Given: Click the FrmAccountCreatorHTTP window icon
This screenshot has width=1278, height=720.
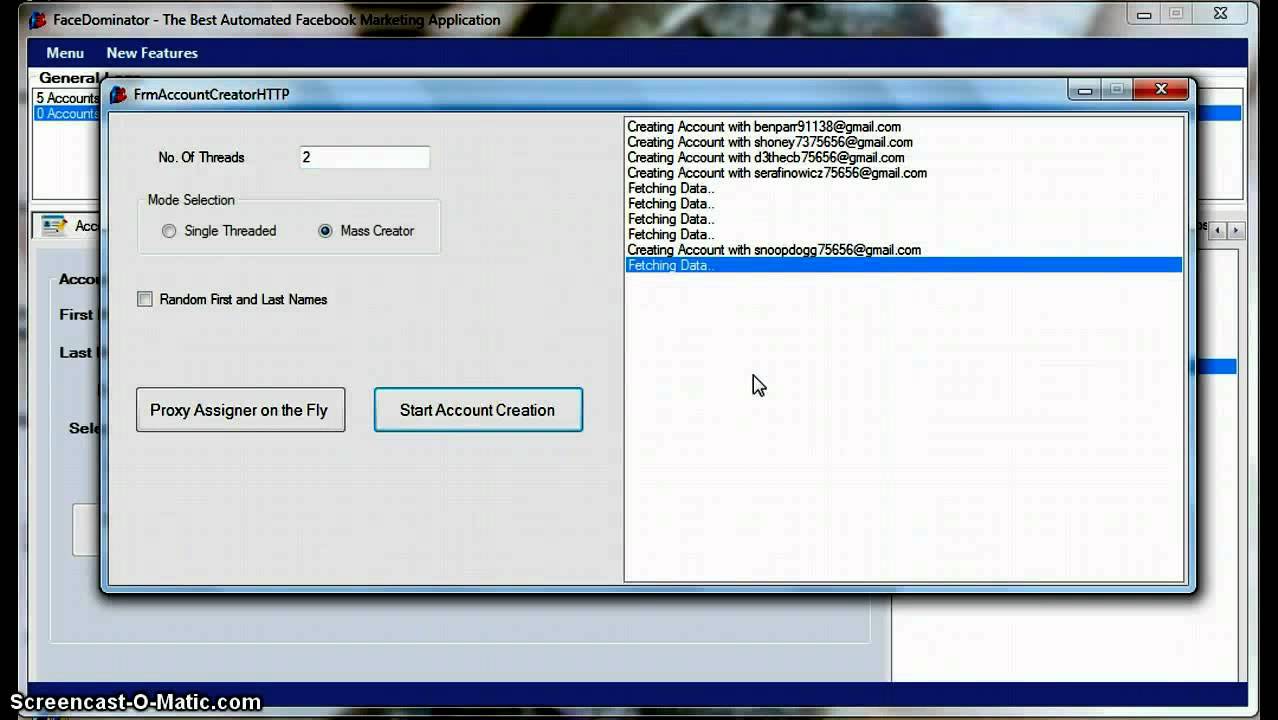Looking at the screenshot, I should pos(118,94).
